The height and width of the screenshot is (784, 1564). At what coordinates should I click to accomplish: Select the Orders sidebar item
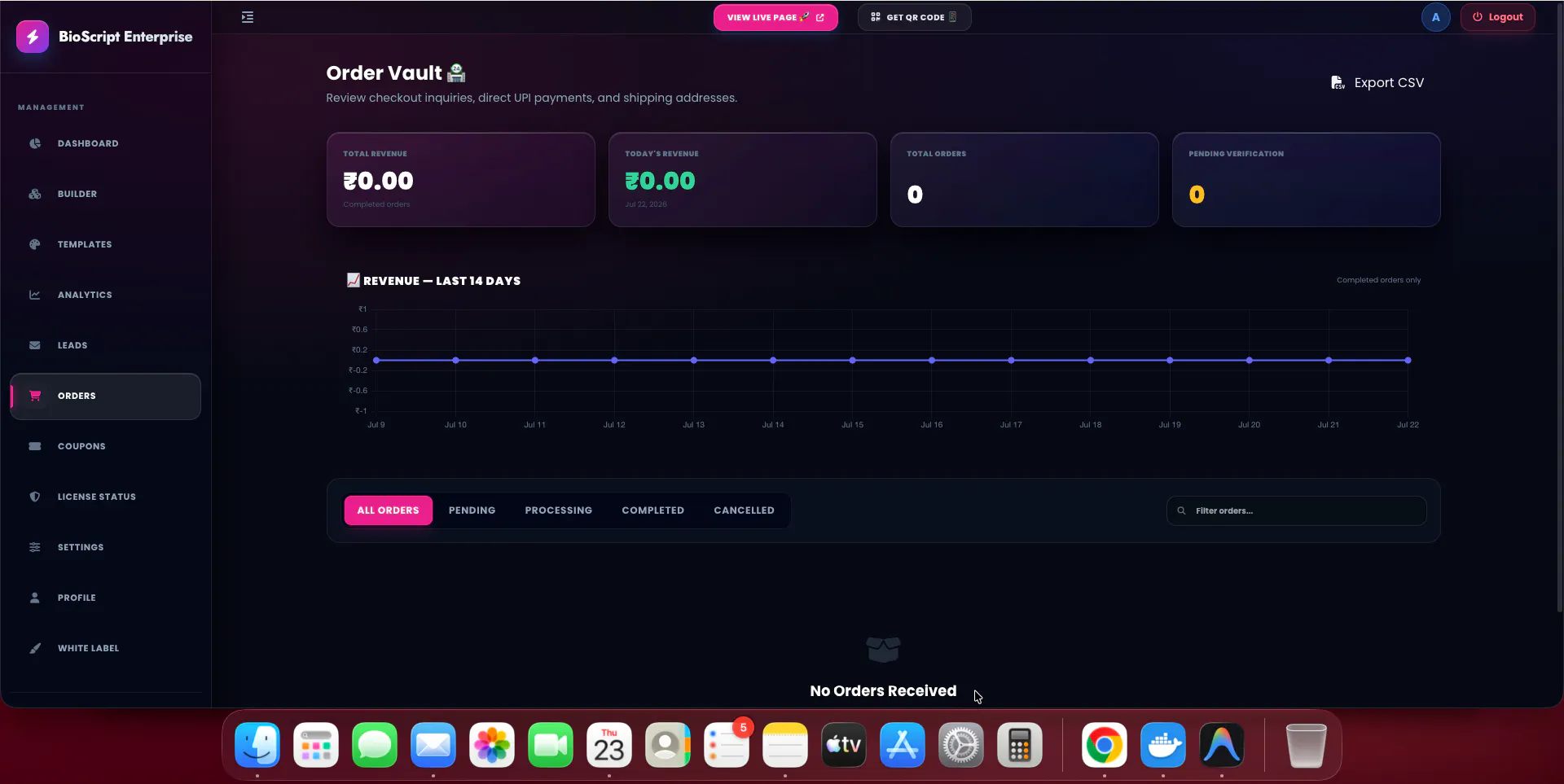[x=105, y=396]
